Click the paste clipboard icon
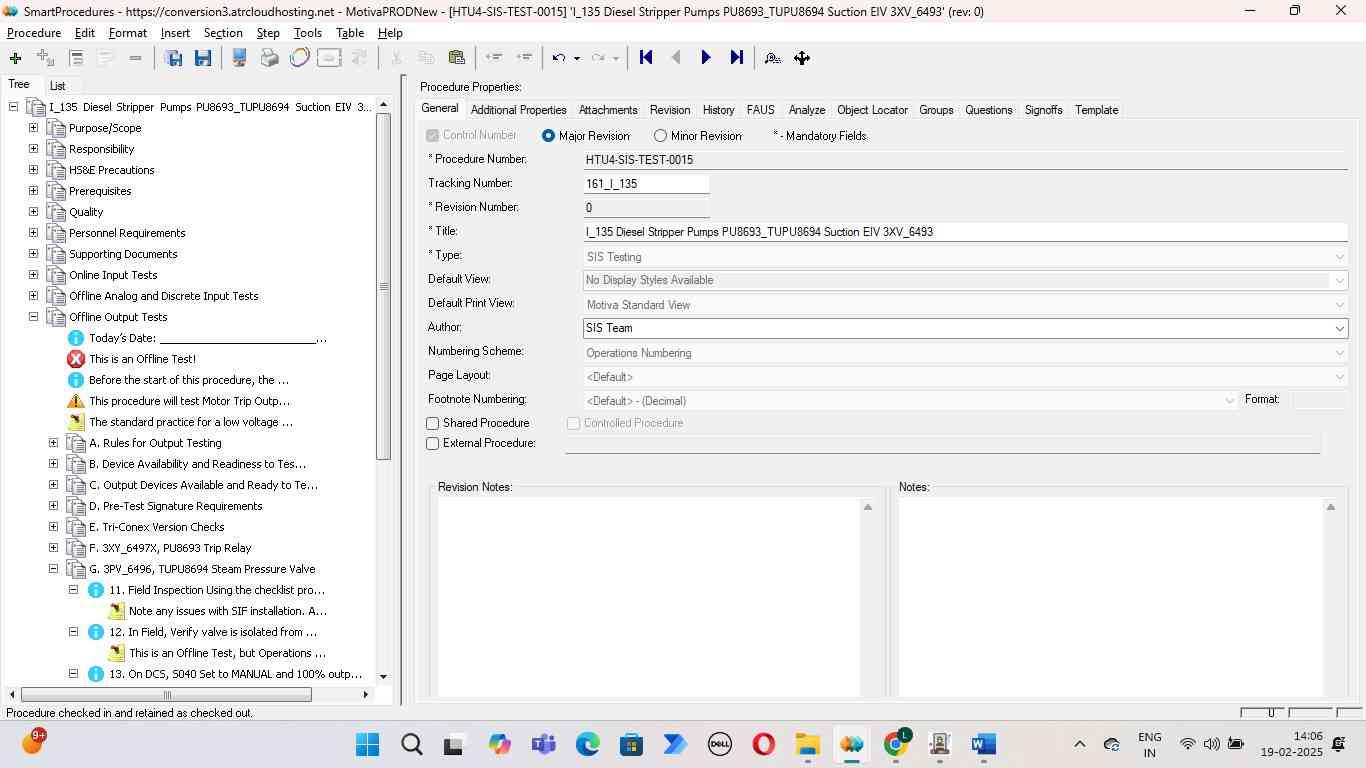 coord(456,58)
